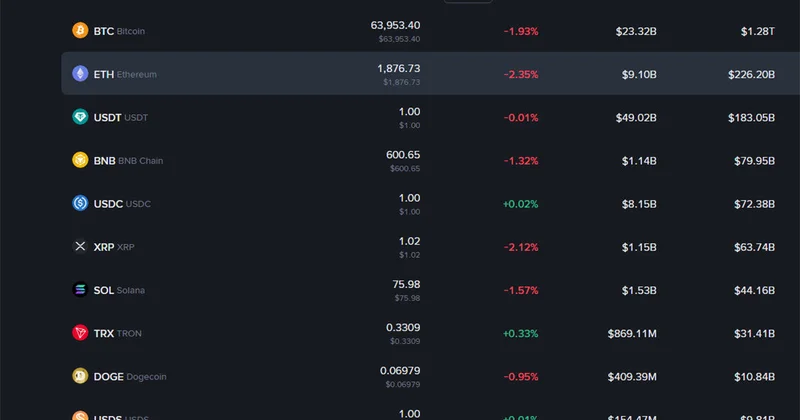Select the BNB price 600.65
Viewport: 800px width, 420px height.
pyautogui.click(x=403, y=155)
